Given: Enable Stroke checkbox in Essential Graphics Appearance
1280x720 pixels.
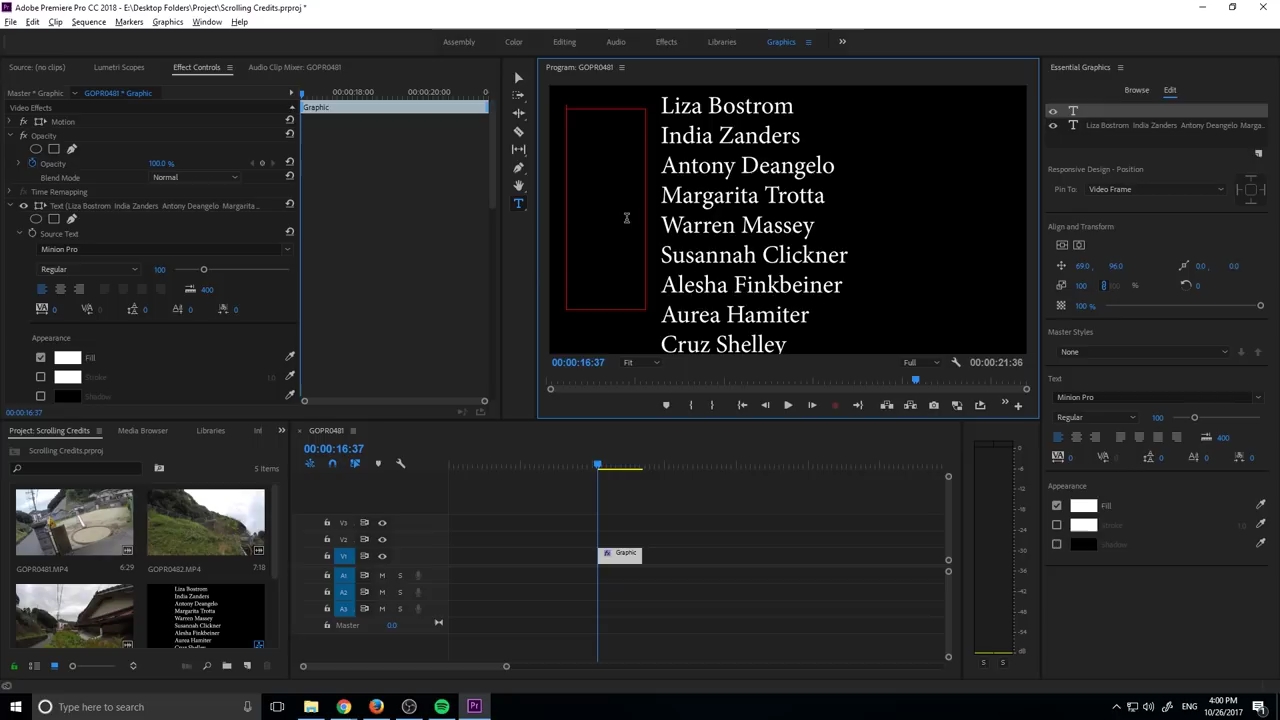Looking at the screenshot, I should click(x=1056, y=525).
